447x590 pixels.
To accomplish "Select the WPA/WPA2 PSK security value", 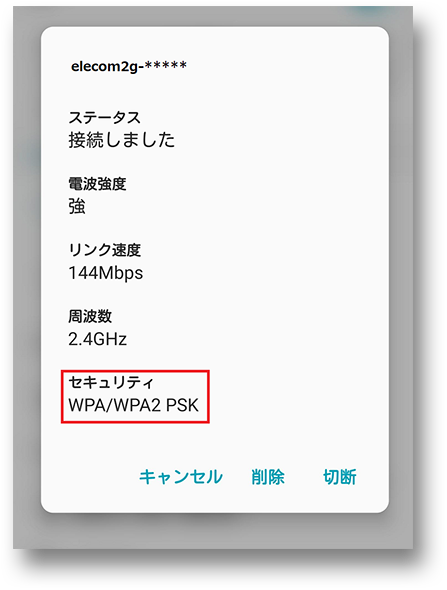I will pos(134,405).
